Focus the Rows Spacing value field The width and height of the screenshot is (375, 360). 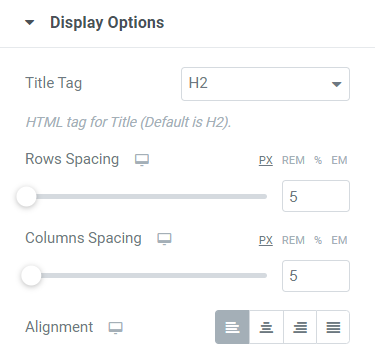[316, 196]
